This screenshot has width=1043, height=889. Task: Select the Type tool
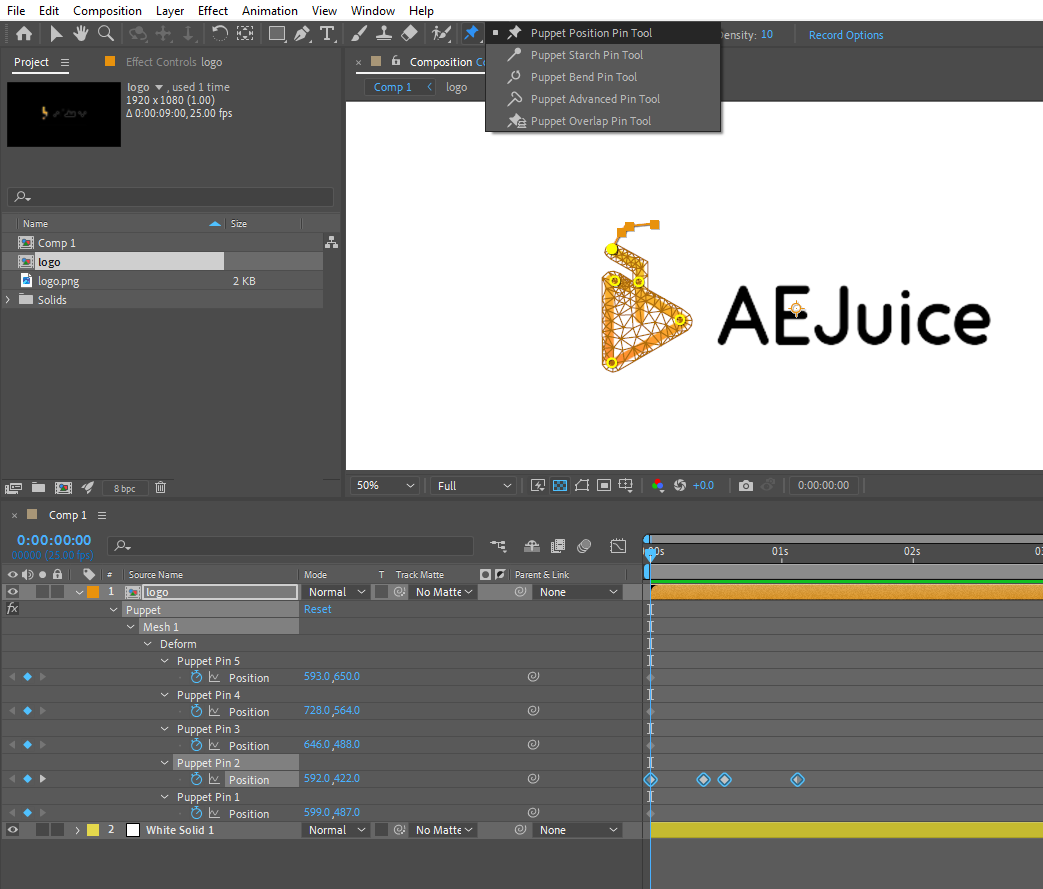coord(327,33)
